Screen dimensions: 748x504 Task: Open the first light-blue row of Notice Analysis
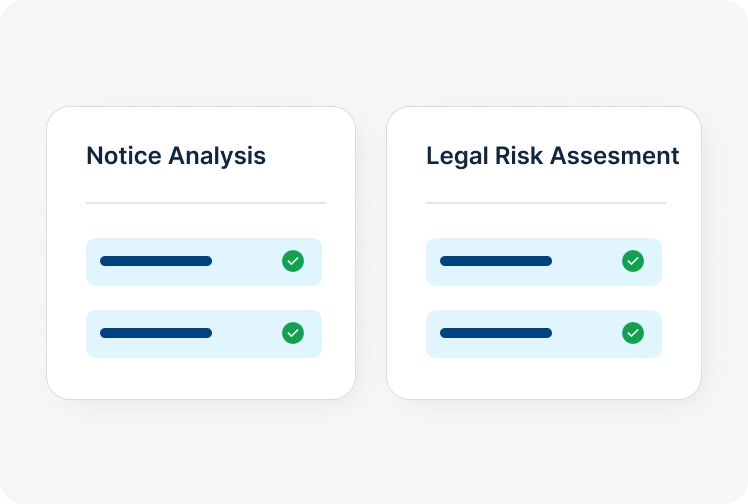click(x=240, y=262)
